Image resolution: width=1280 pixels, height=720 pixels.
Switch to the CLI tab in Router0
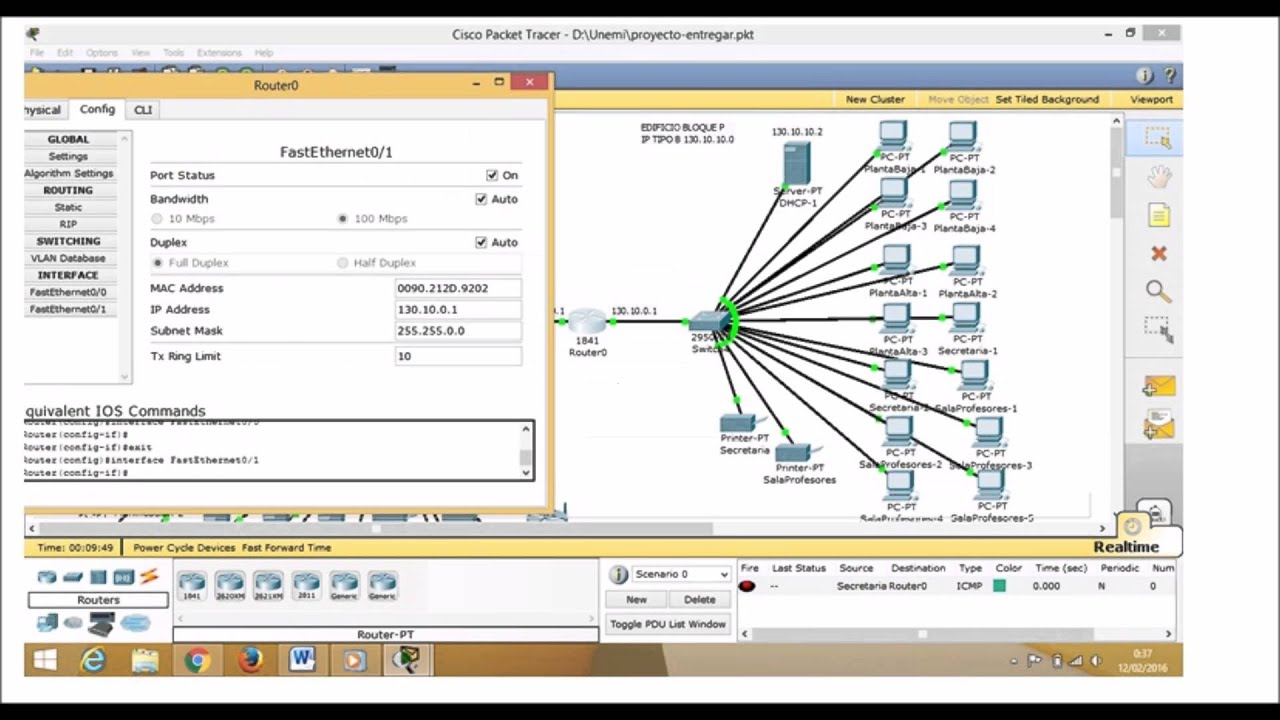143,110
